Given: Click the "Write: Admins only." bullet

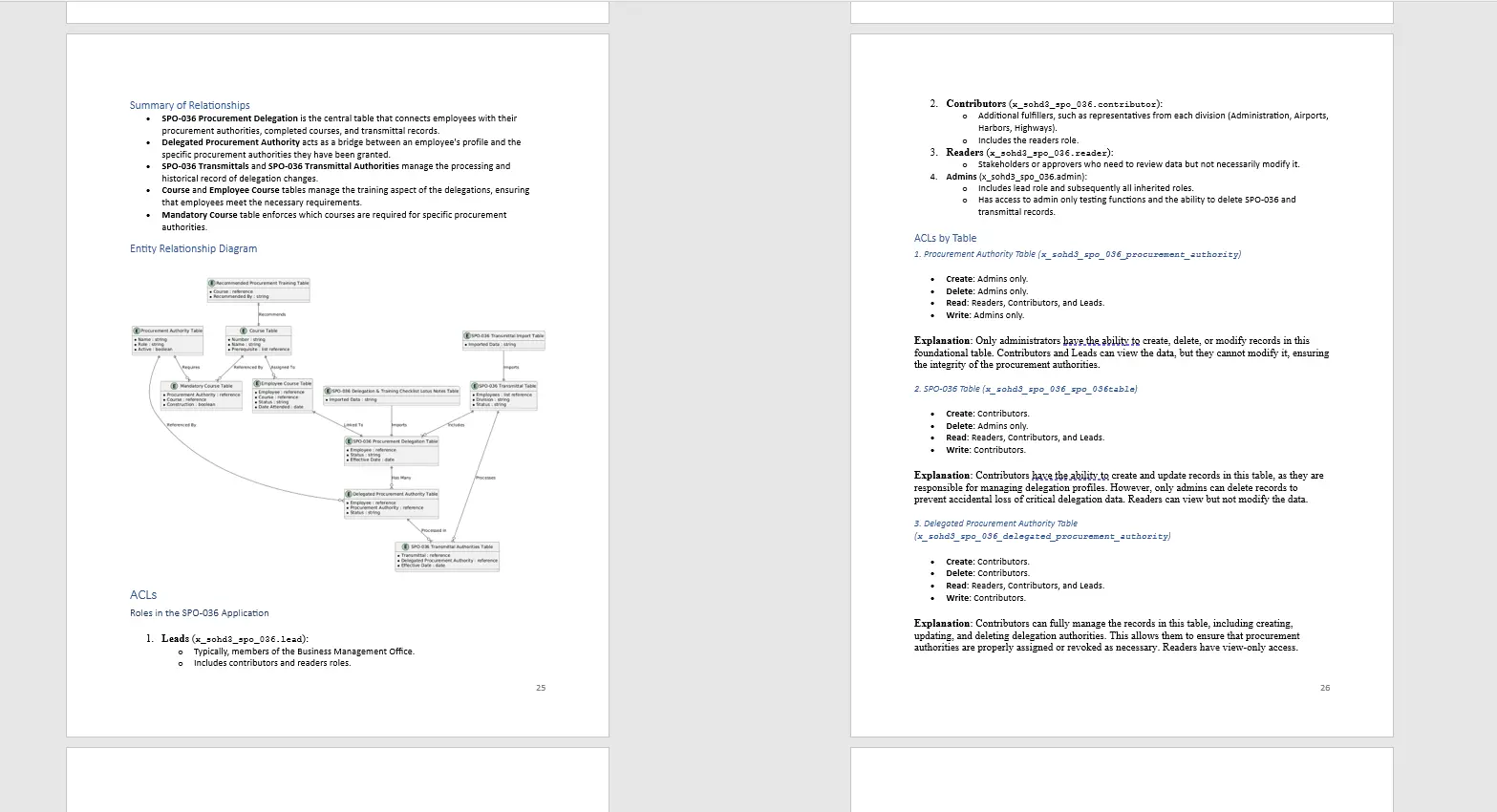Looking at the screenshot, I should 985,315.
